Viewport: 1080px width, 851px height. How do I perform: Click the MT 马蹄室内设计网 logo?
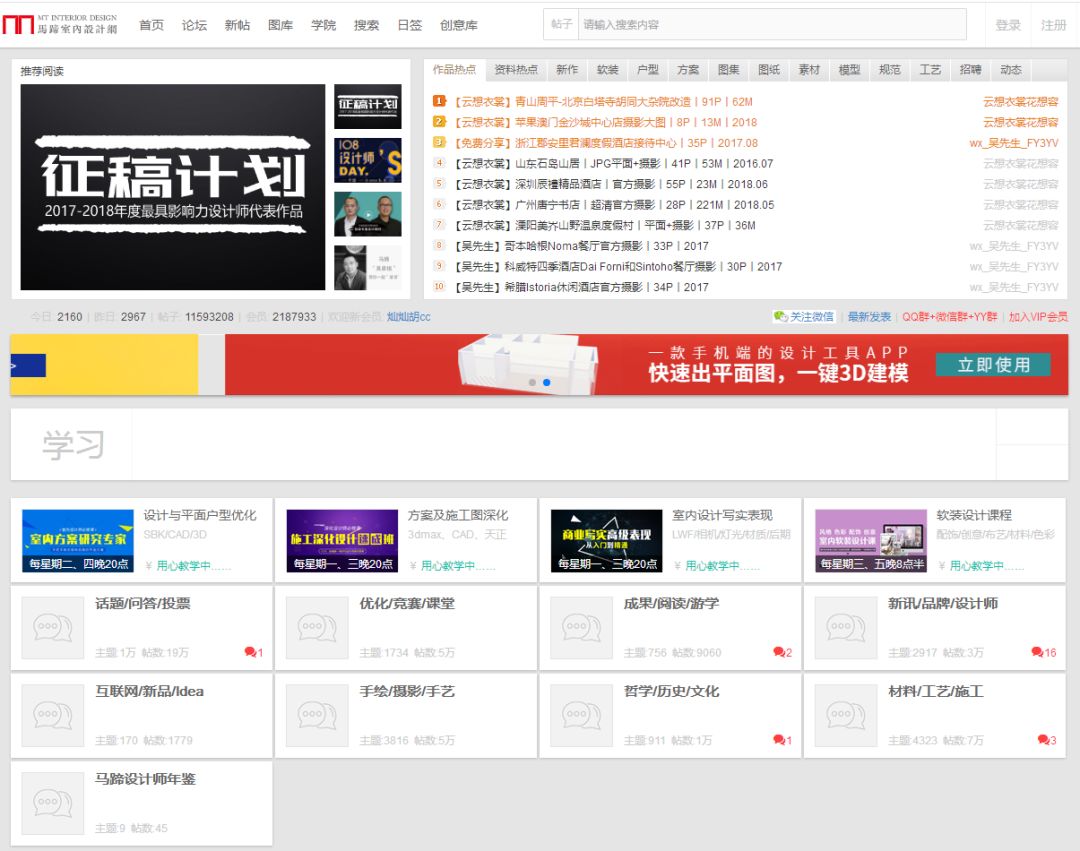click(x=60, y=22)
